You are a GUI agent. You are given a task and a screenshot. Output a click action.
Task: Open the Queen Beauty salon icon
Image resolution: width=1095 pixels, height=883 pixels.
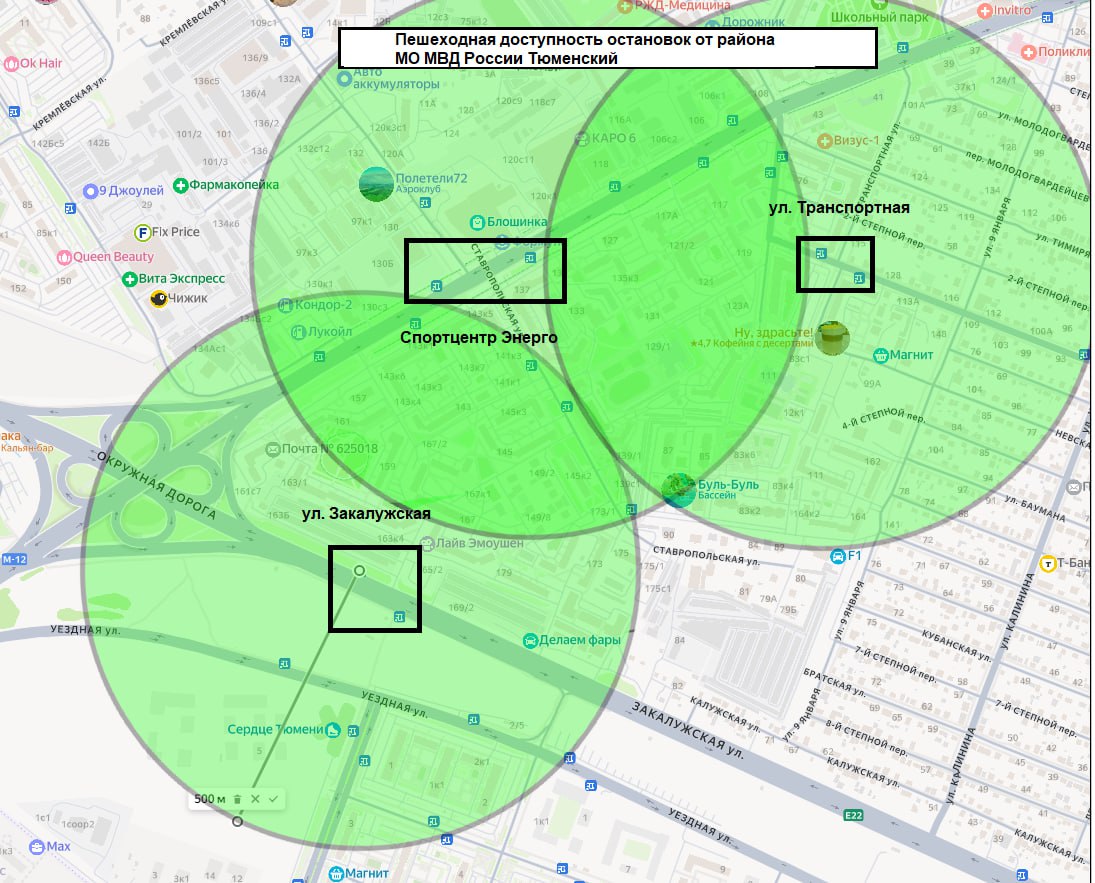pyautogui.click(x=64, y=257)
